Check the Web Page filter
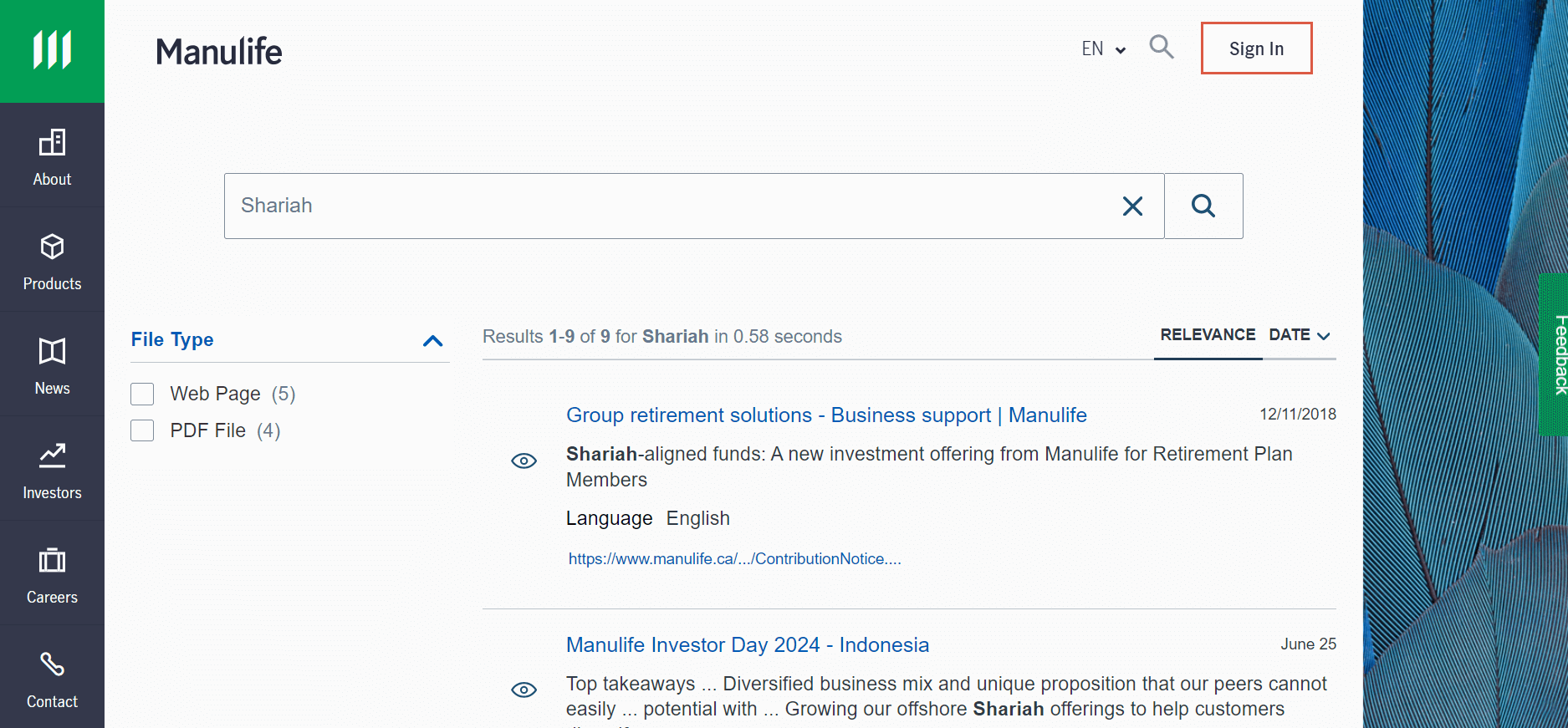 tap(142, 394)
